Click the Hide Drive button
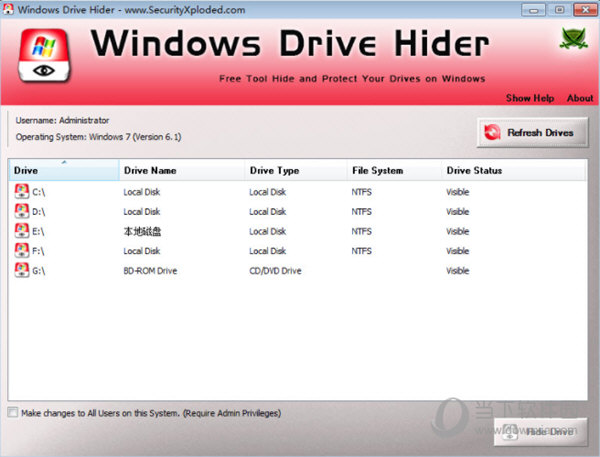Screen dimensions: 600x457 pos(540,432)
